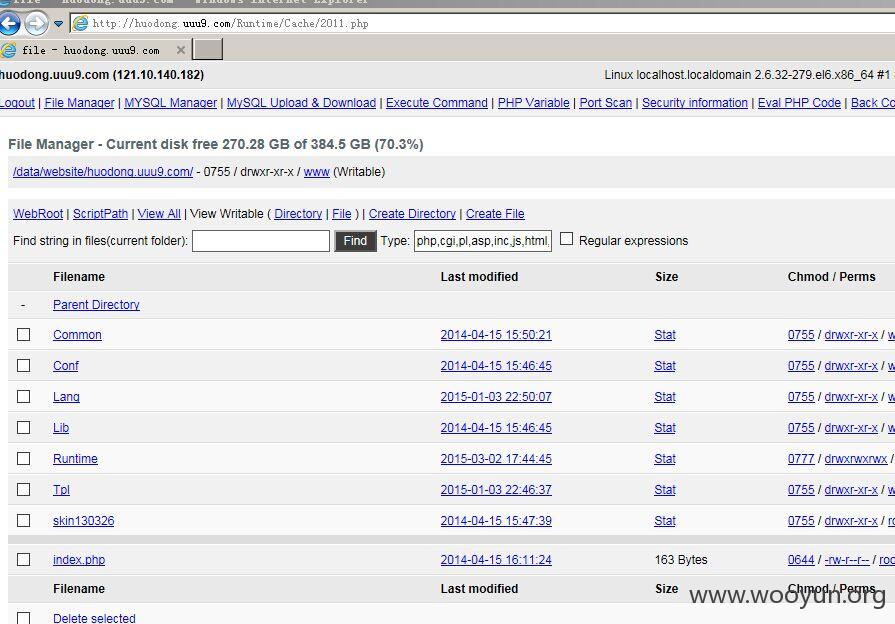Screen dimensions: 895x624
Task: Check the Conf folder checkbox
Action: coord(23,365)
